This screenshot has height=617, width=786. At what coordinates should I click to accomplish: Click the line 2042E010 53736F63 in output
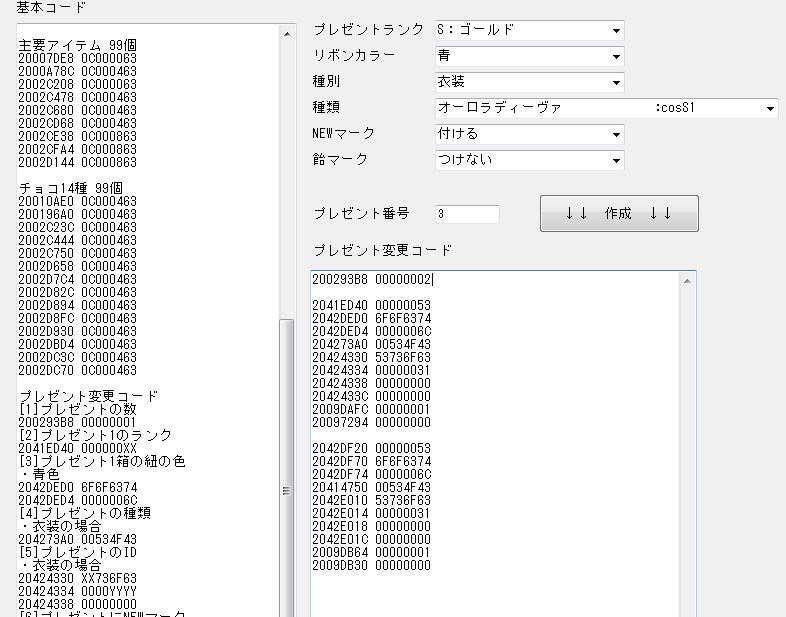(x=371, y=501)
